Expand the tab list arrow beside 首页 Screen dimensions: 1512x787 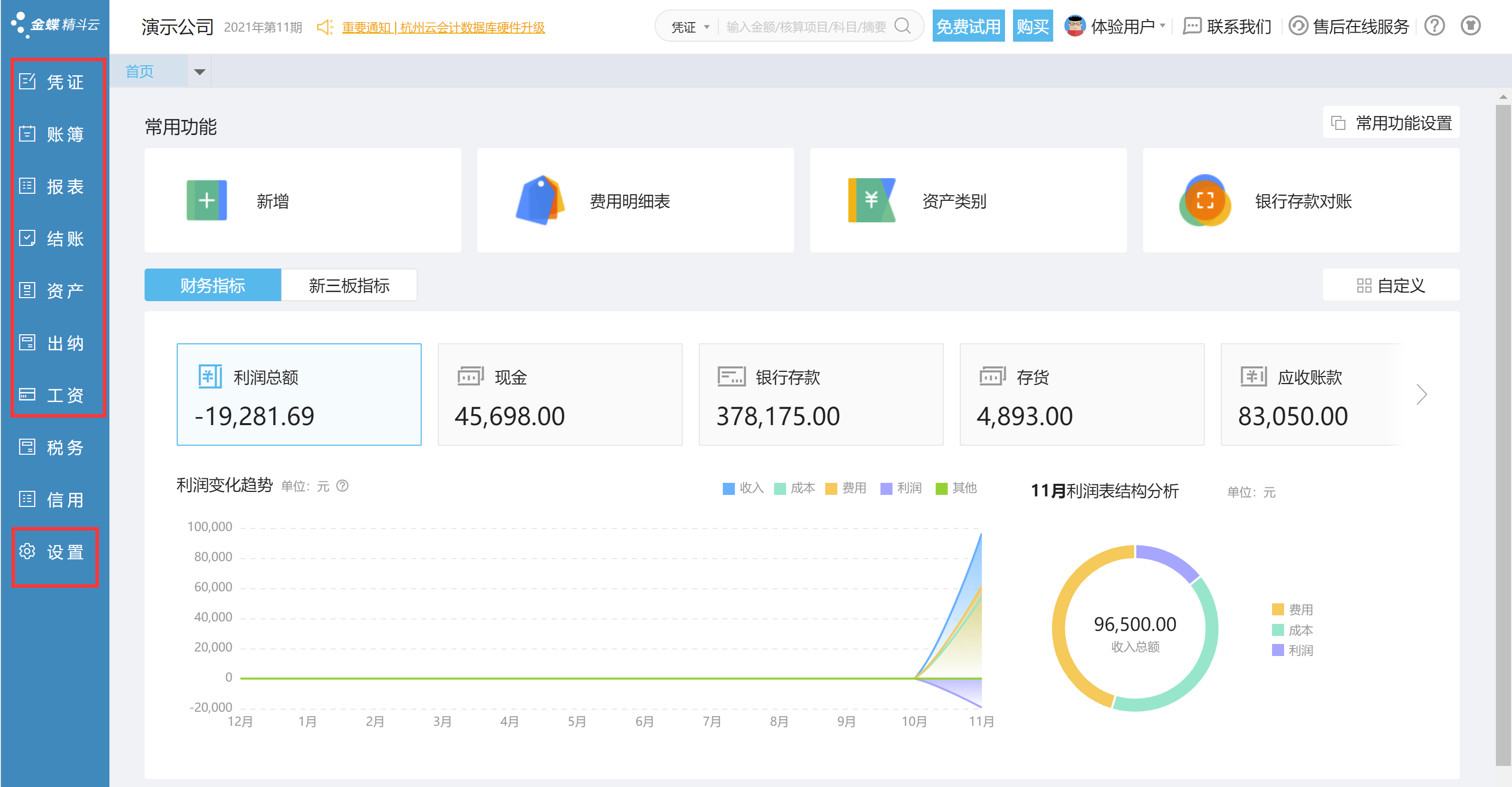pyautogui.click(x=200, y=72)
